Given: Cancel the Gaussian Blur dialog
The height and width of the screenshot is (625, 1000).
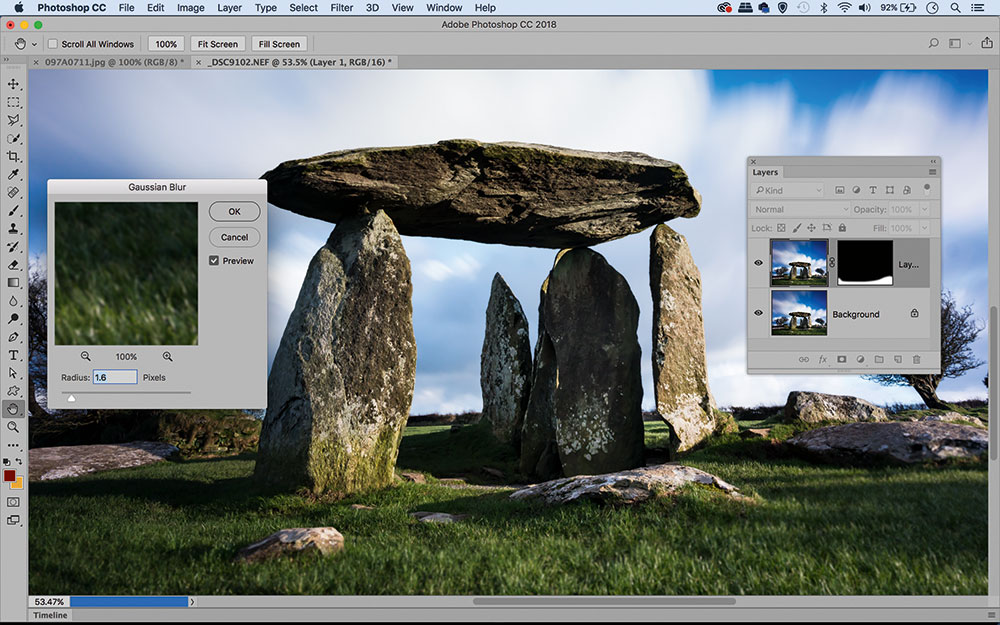Looking at the screenshot, I should click(235, 237).
